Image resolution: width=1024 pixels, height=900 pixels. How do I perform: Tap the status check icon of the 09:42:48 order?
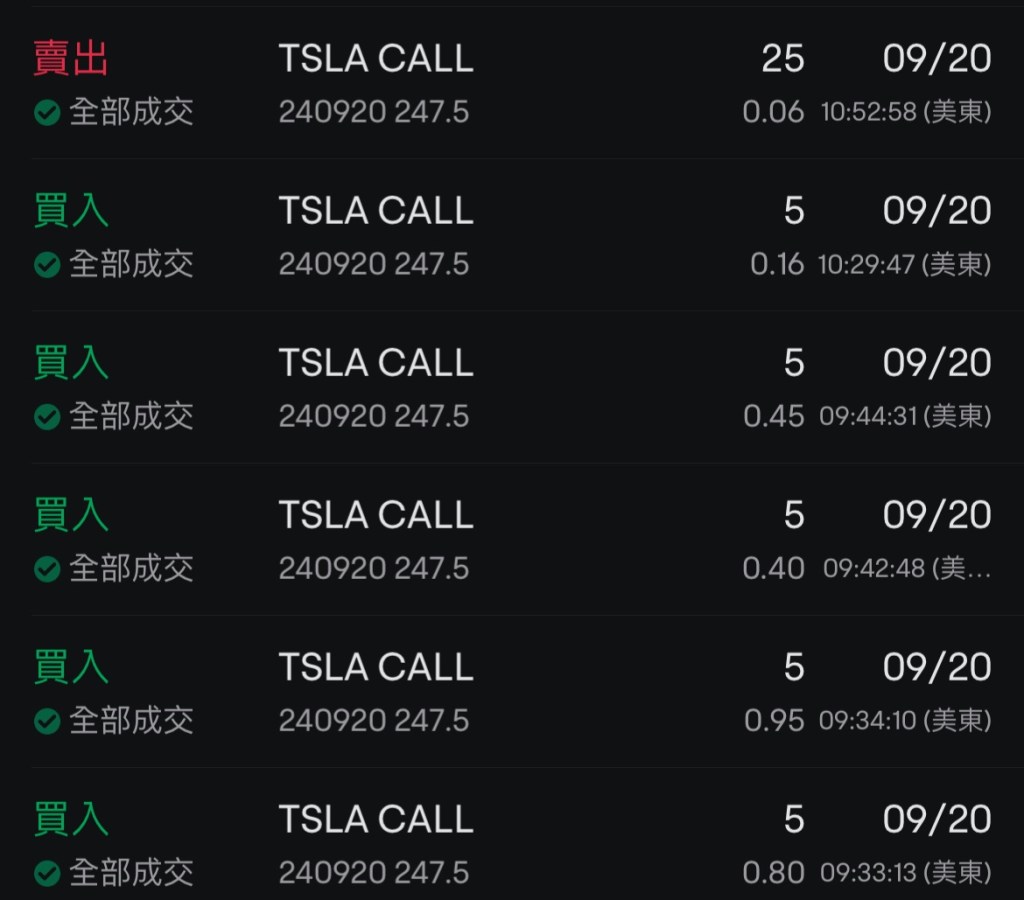pyautogui.click(x=47, y=569)
